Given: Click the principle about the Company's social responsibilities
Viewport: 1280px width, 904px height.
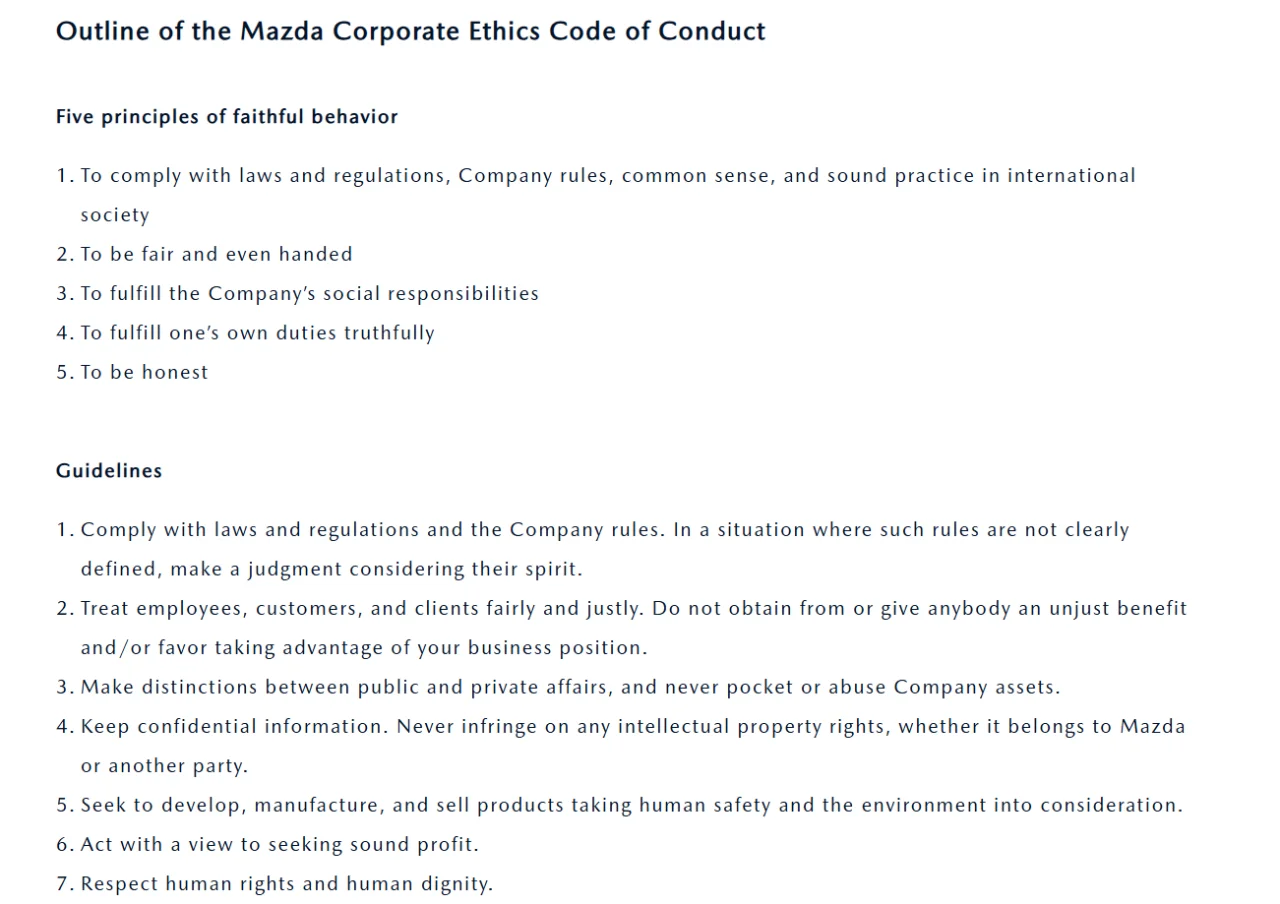Looking at the screenshot, I should click(x=309, y=293).
